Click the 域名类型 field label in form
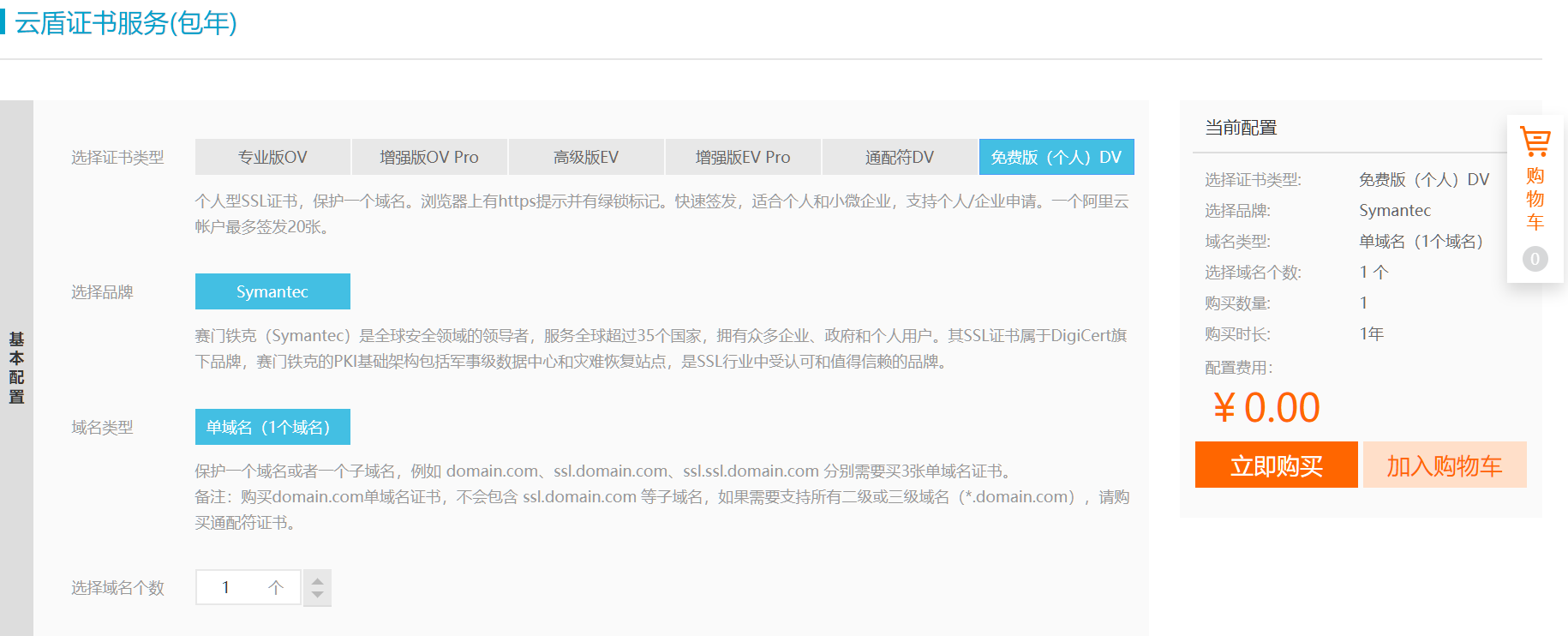The width and height of the screenshot is (1568, 636). tap(102, 428)
